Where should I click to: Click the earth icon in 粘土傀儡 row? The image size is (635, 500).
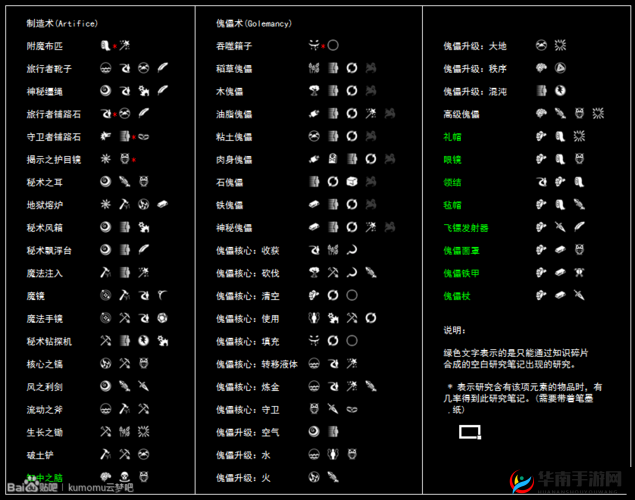point(314,136)
